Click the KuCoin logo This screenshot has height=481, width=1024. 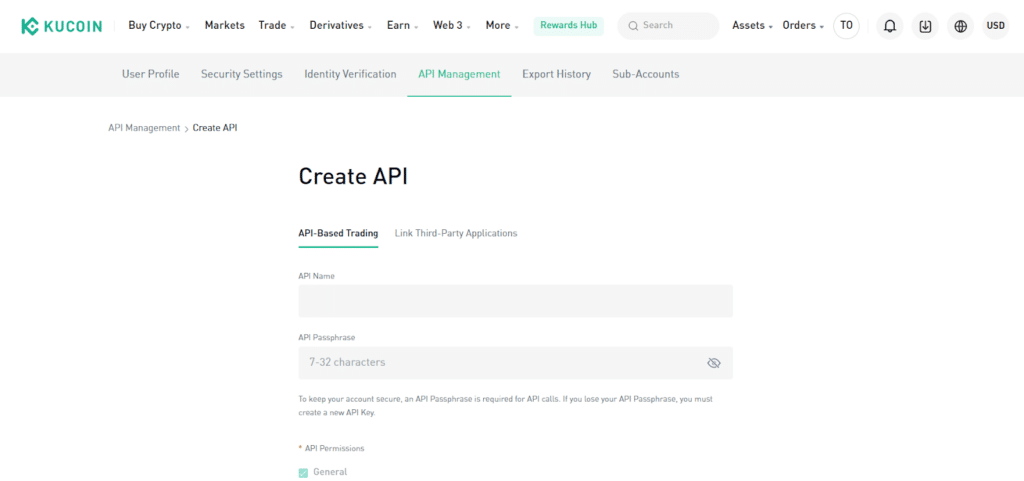tap(61, 26)
